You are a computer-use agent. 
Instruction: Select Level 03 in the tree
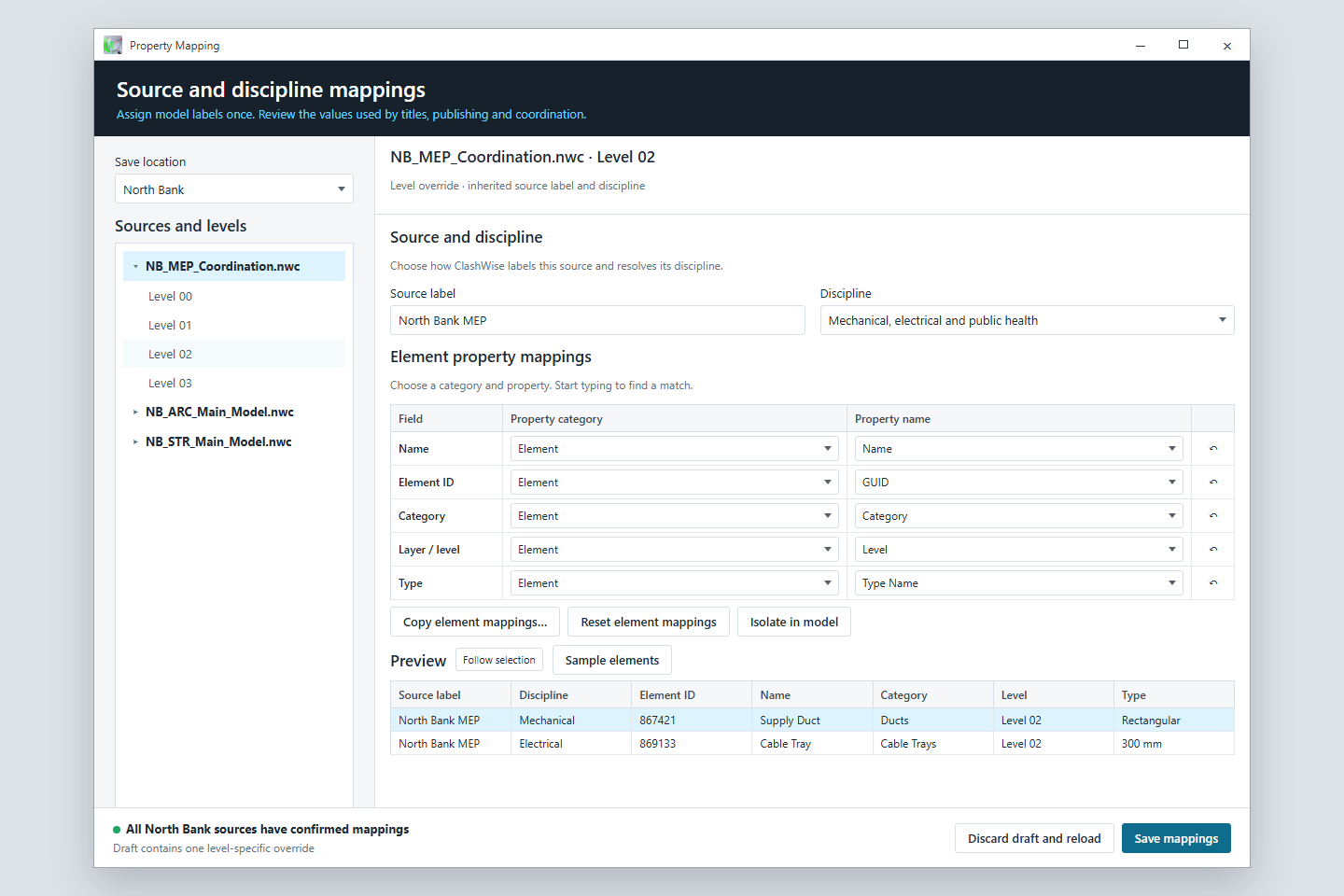point(234,383)
